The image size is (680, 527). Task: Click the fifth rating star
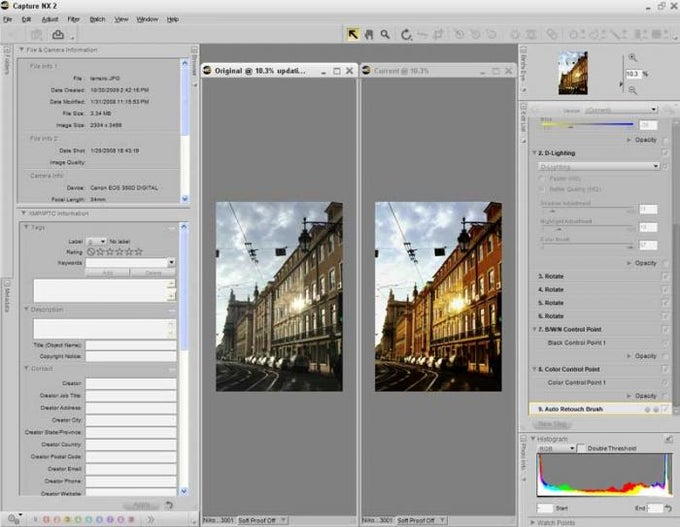click(x=139, y=252)
